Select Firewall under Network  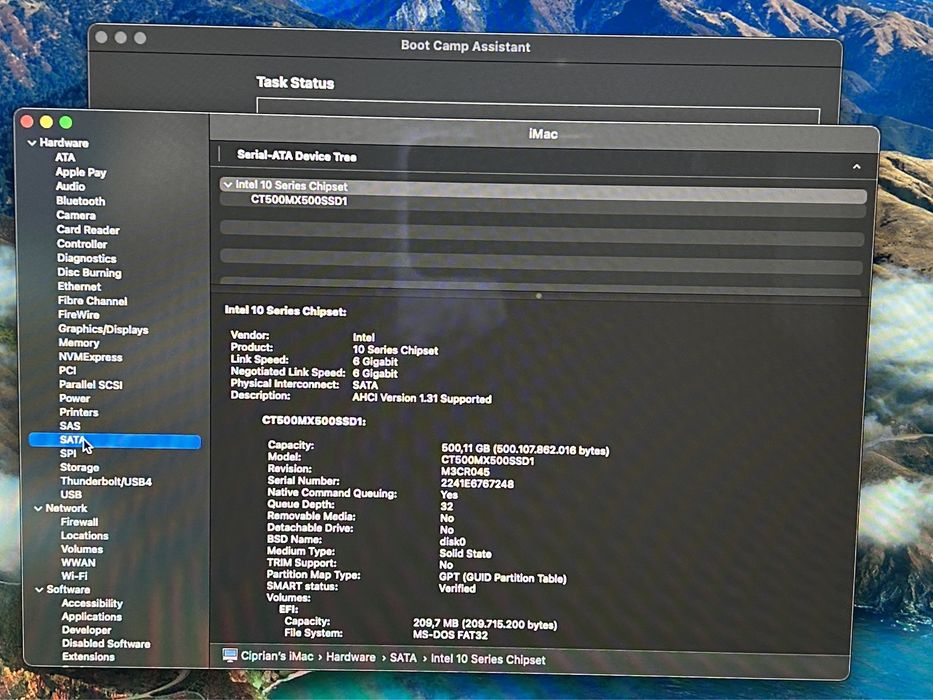79,522
